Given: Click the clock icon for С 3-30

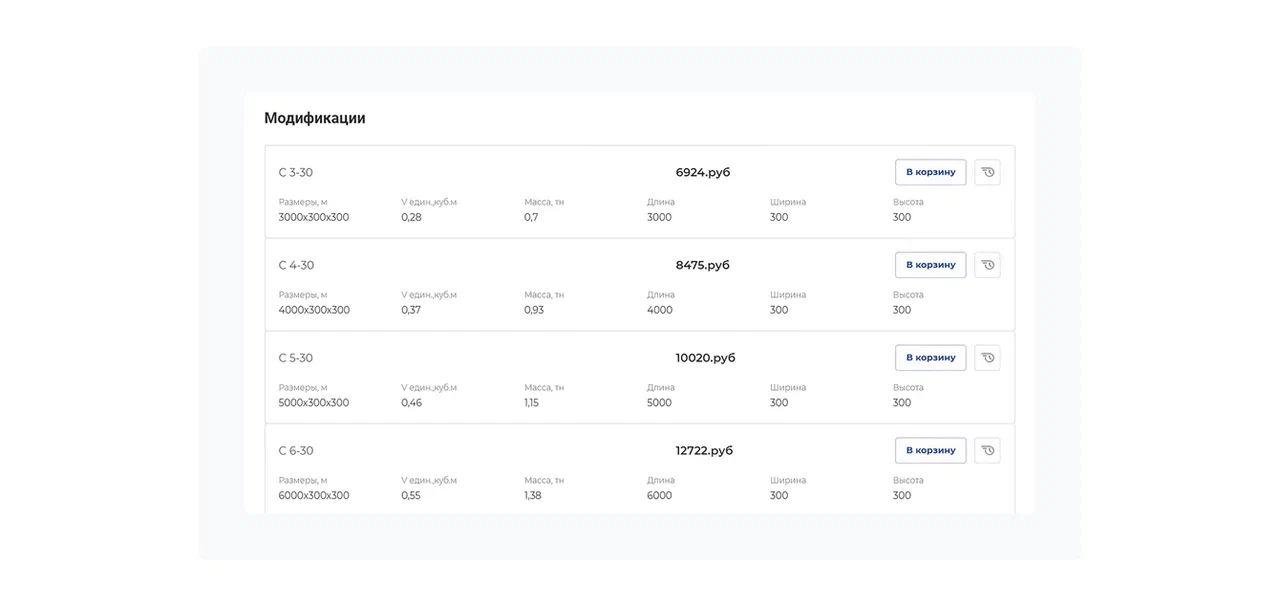Looking at the screenshot, I should 987,172.
